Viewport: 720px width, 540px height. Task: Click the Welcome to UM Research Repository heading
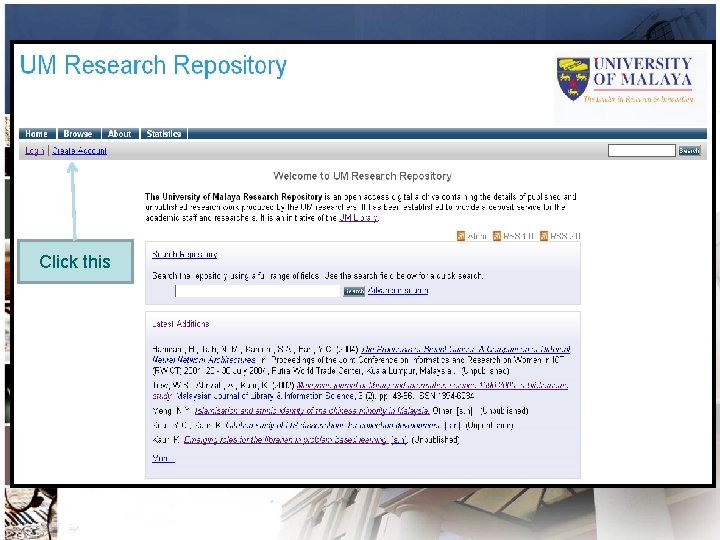pos(362,176)
